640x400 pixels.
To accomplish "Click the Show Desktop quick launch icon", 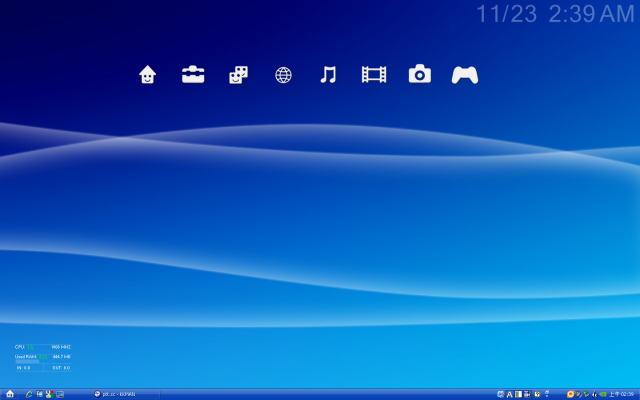I will pos(60,394).
